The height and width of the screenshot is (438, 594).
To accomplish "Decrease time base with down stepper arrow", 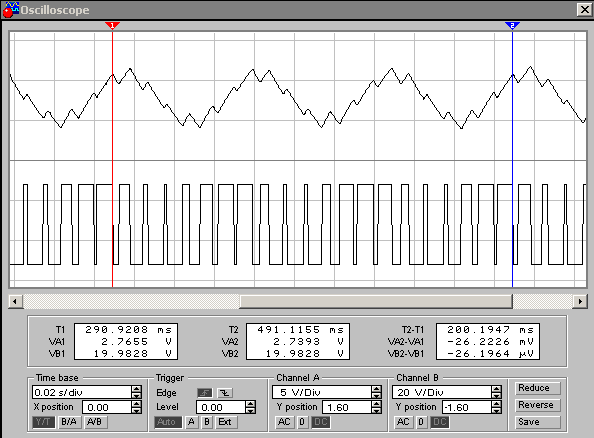I will (137, 395).
